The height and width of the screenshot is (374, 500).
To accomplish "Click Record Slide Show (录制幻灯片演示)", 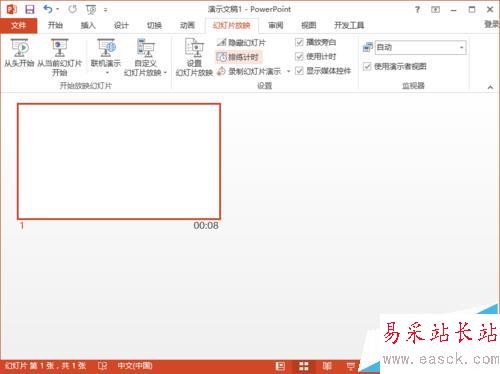I will 249,71.
